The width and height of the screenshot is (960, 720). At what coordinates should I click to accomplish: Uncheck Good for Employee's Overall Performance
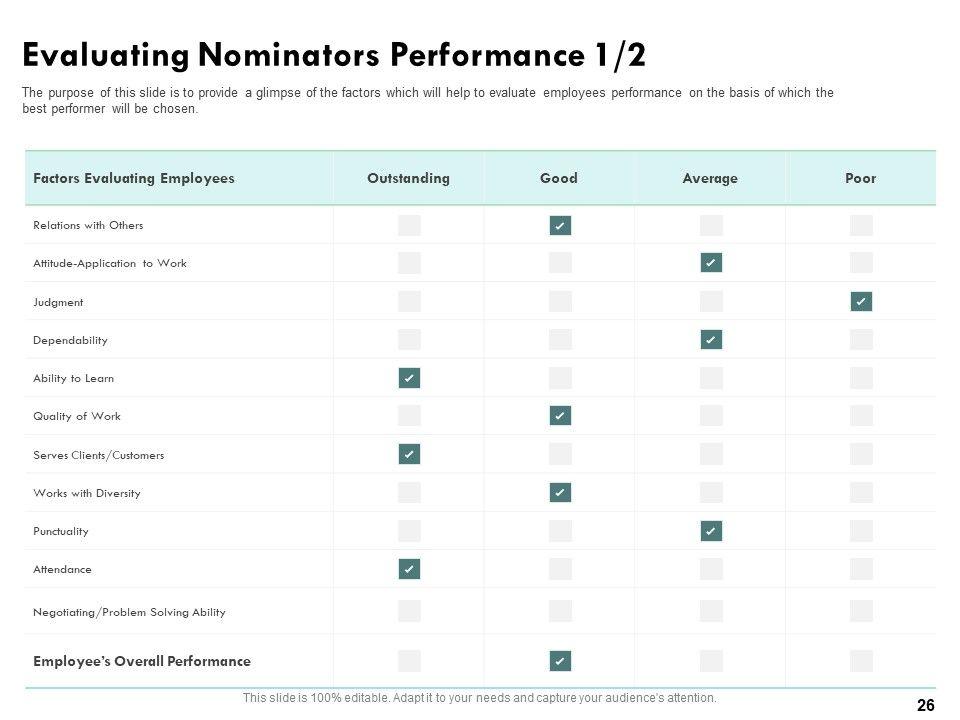pyautogui.click(x=560, y=661)
